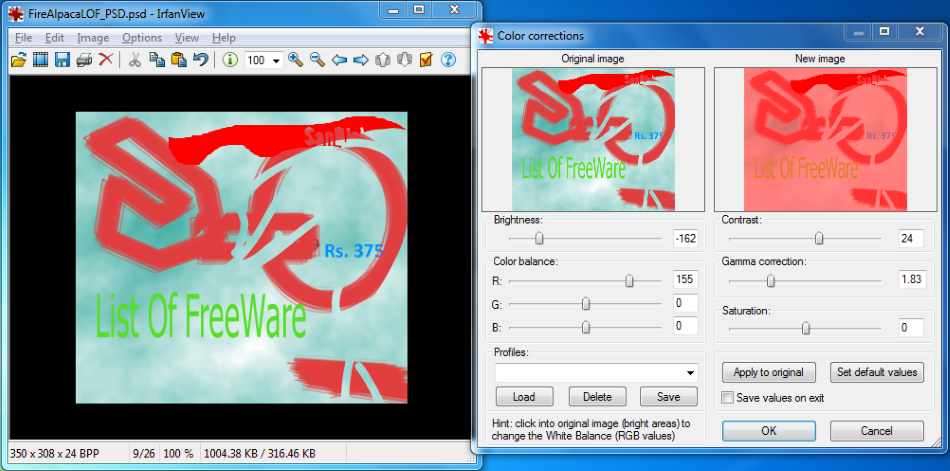Click the Load profile button

524,397
